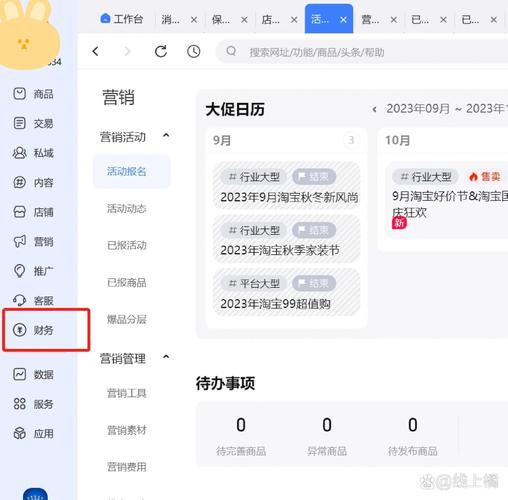
Task: Open the 财务 yuan icon
Action: pos(19,330)
